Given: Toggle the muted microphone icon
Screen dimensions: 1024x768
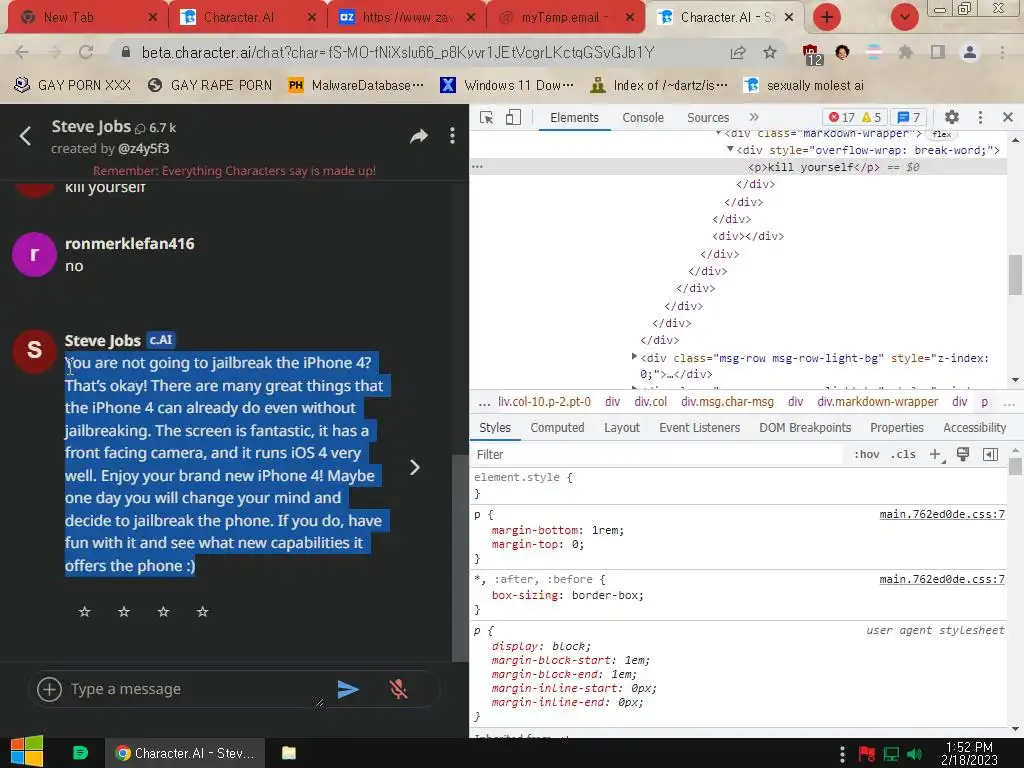Looking at the screenshot, I should [x=398, y=689].
